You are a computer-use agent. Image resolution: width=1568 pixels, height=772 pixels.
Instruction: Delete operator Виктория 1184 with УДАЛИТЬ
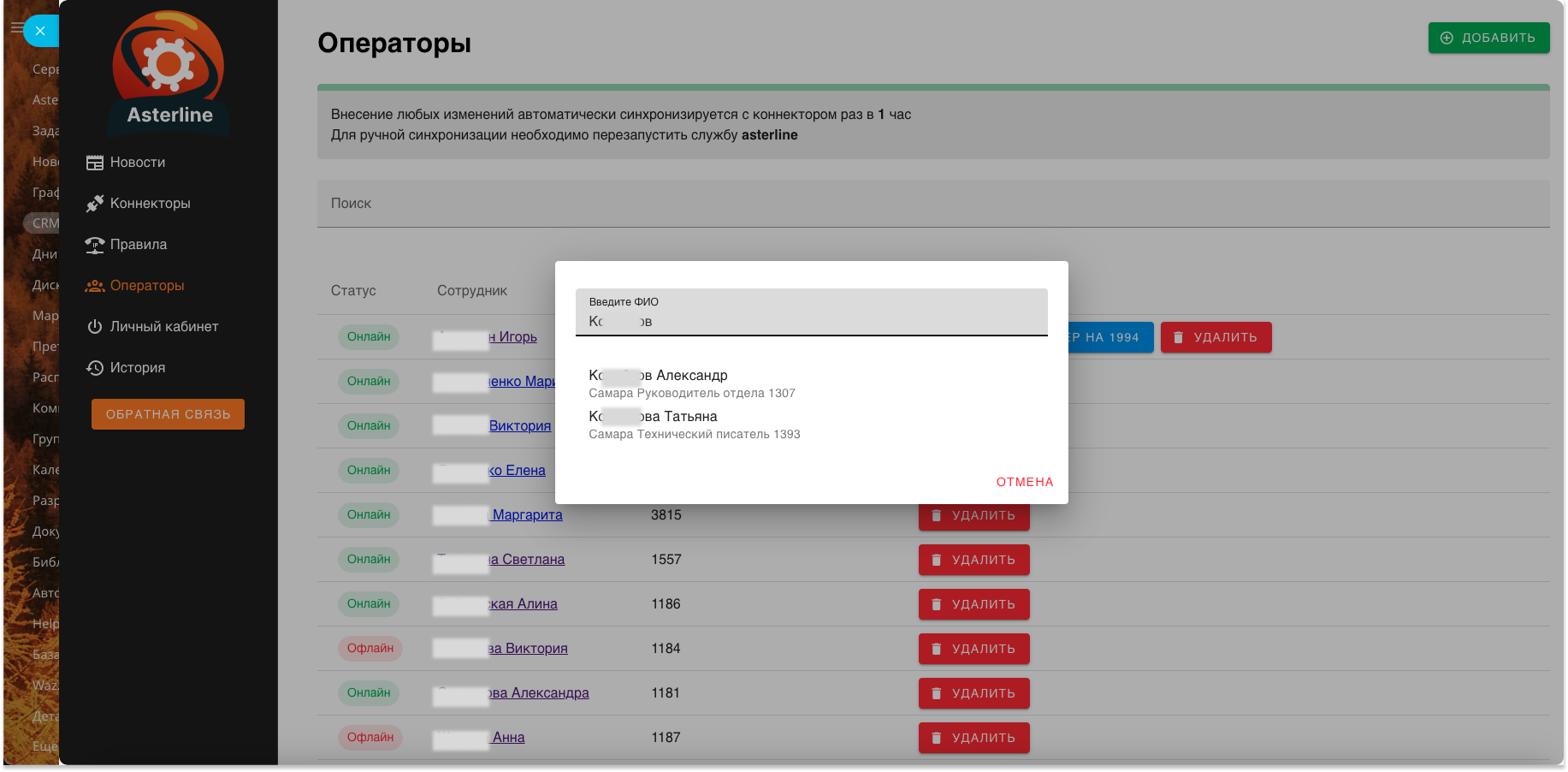tap(974, 649)
